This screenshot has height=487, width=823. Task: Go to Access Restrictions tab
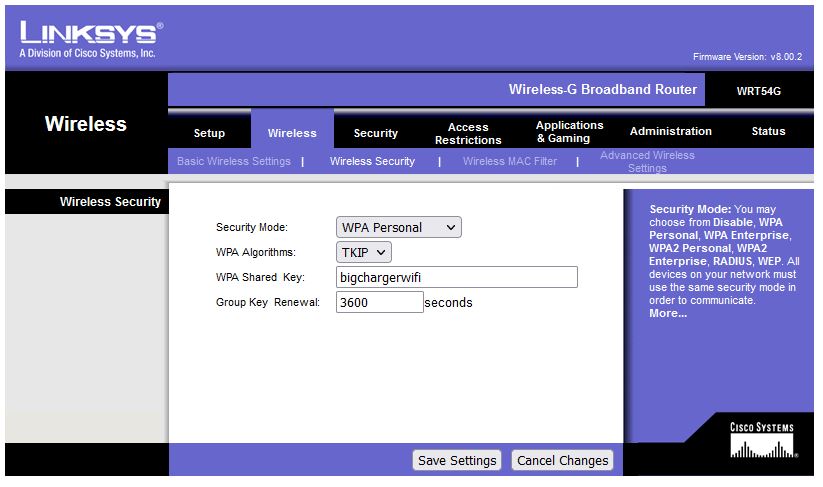pyautogui.click(x=468, y=134)
